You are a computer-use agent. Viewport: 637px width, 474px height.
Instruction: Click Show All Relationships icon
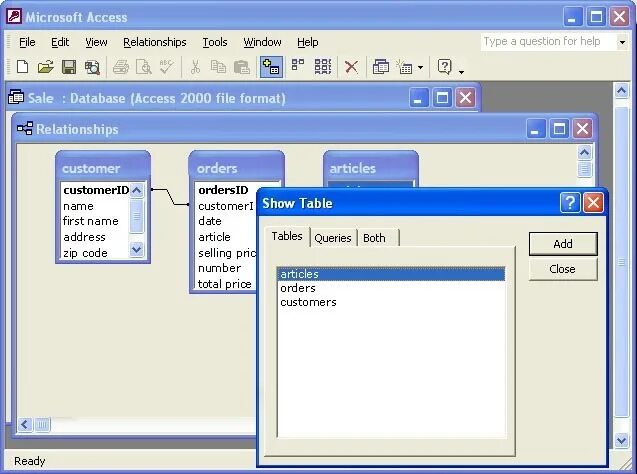[323, 66]
